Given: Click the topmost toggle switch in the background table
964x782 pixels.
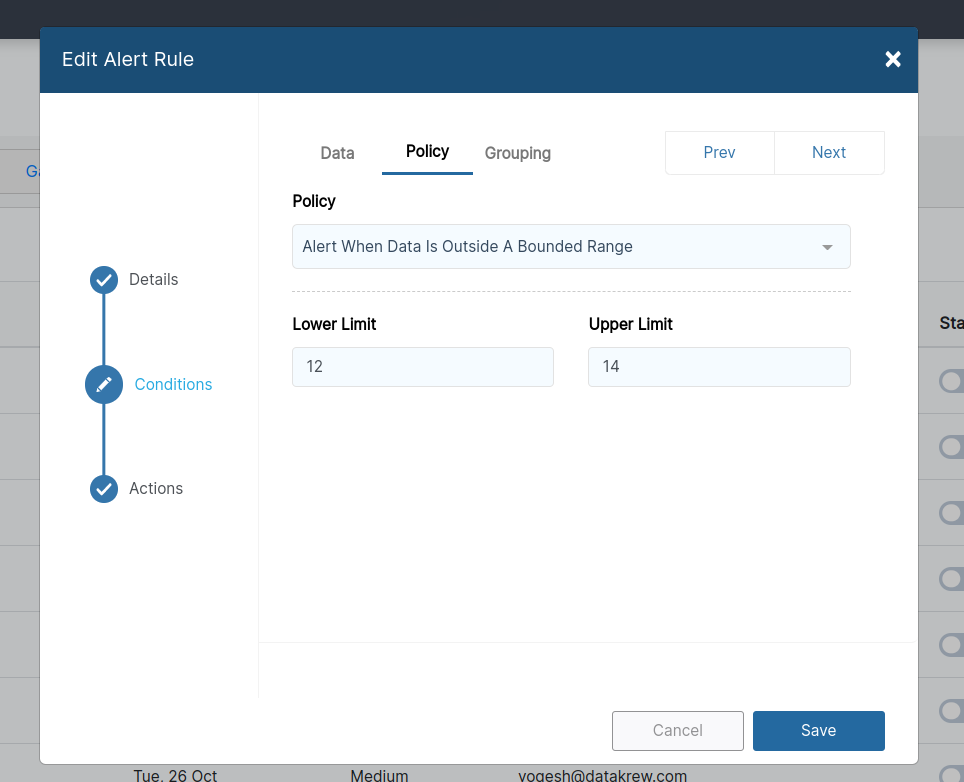Looking at the screenshot, I should click(950, 381).
